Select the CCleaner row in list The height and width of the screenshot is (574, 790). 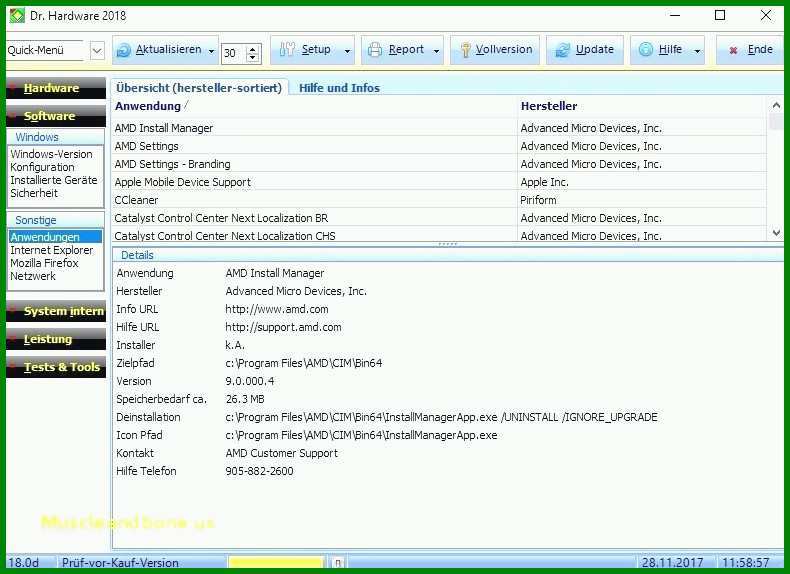[x=438, y=200]
